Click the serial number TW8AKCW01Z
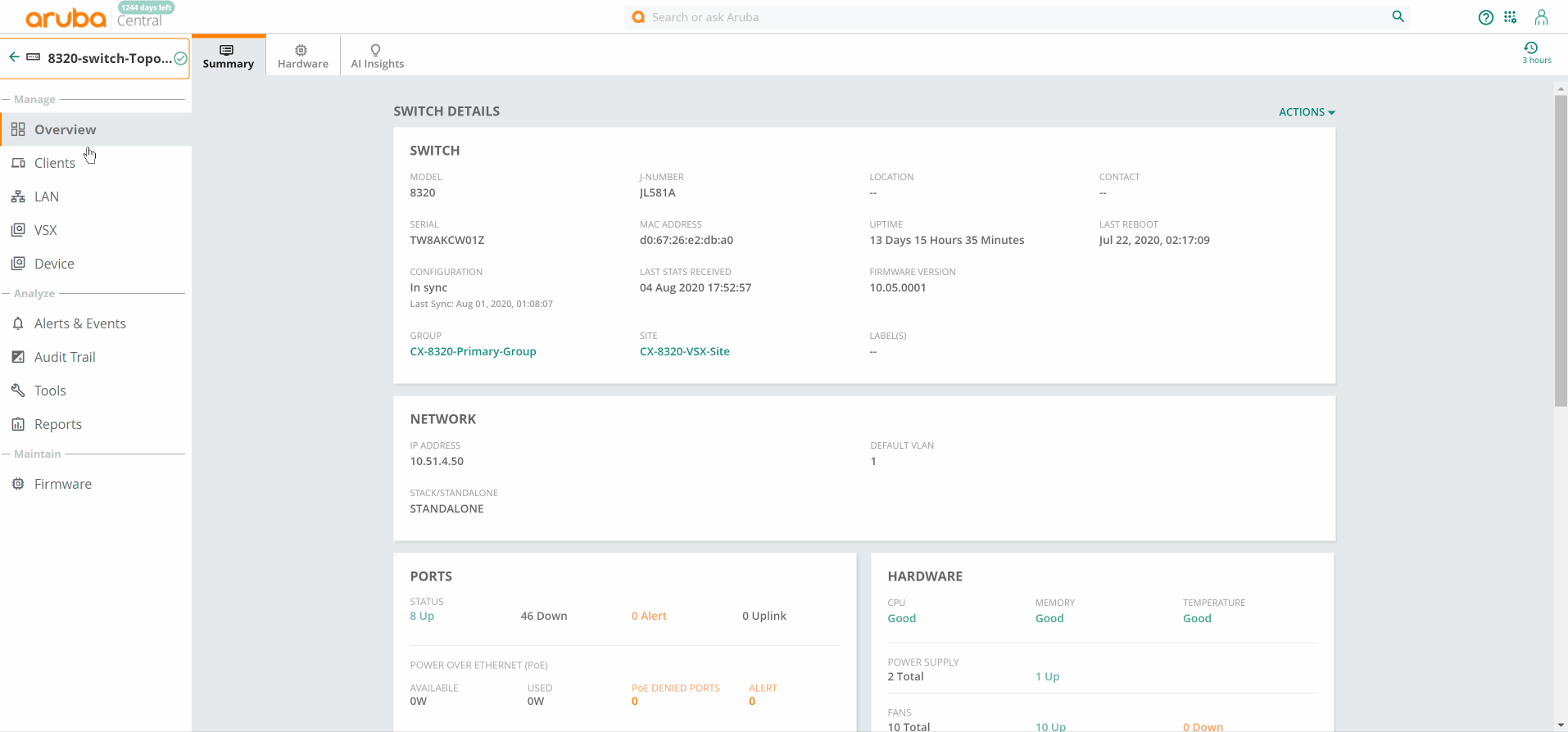Screen dimensions: 1568x732 pyautogui.click(x=447, y=240)
